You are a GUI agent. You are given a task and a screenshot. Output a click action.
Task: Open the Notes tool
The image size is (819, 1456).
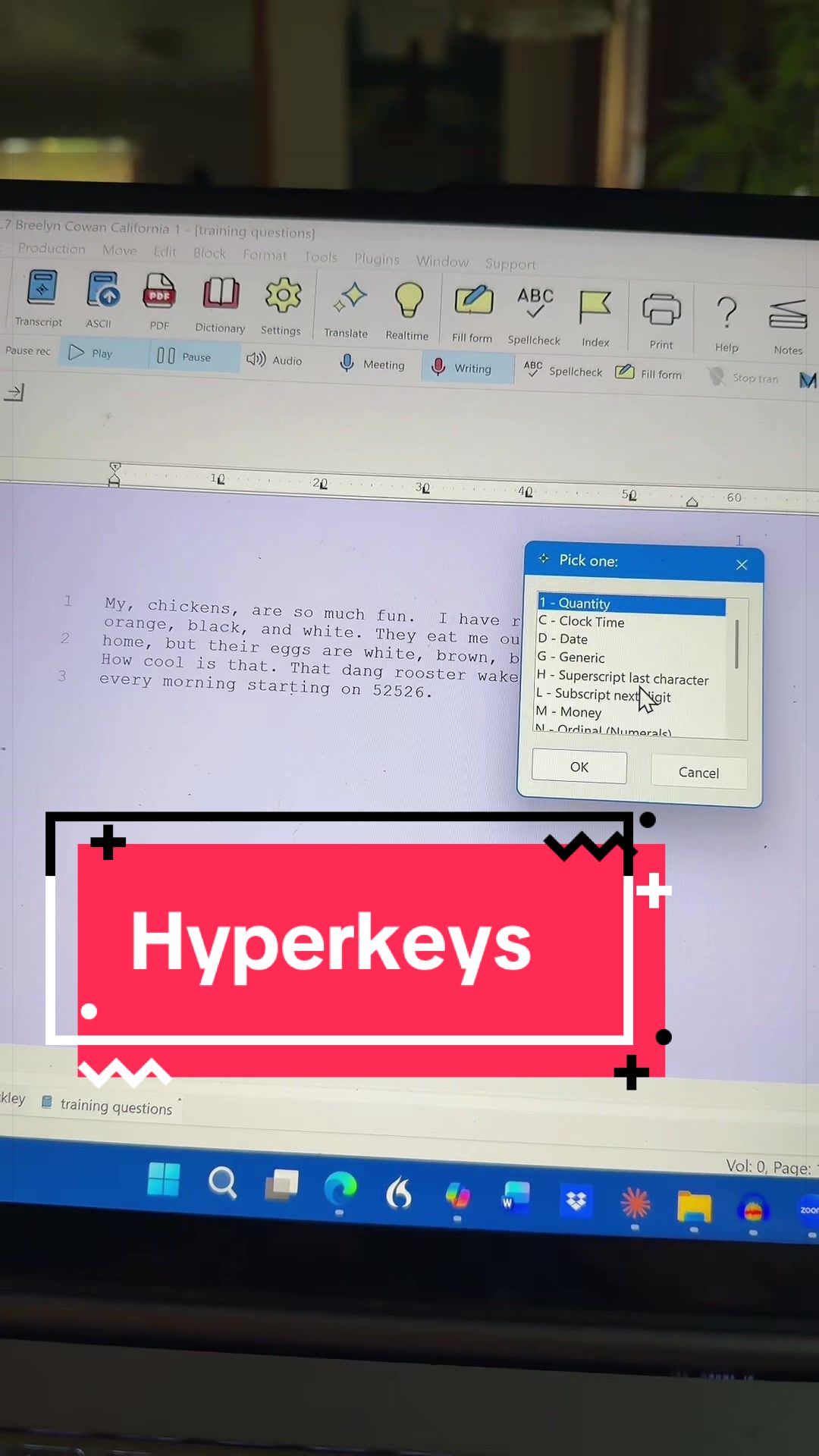coord(788,326)
